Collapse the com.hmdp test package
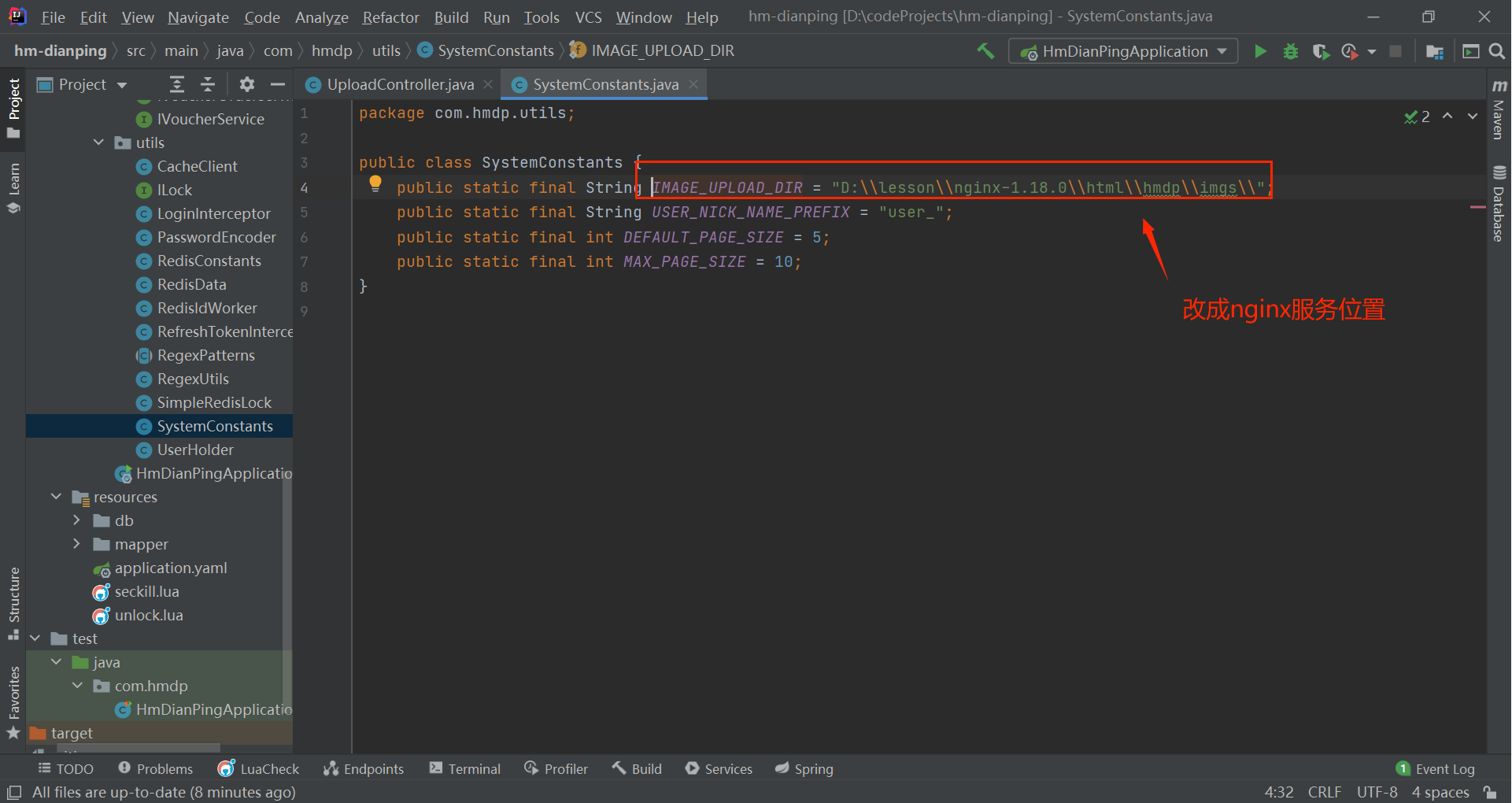This screenshot has width=1512, height=803. click(x=77, y=686)
